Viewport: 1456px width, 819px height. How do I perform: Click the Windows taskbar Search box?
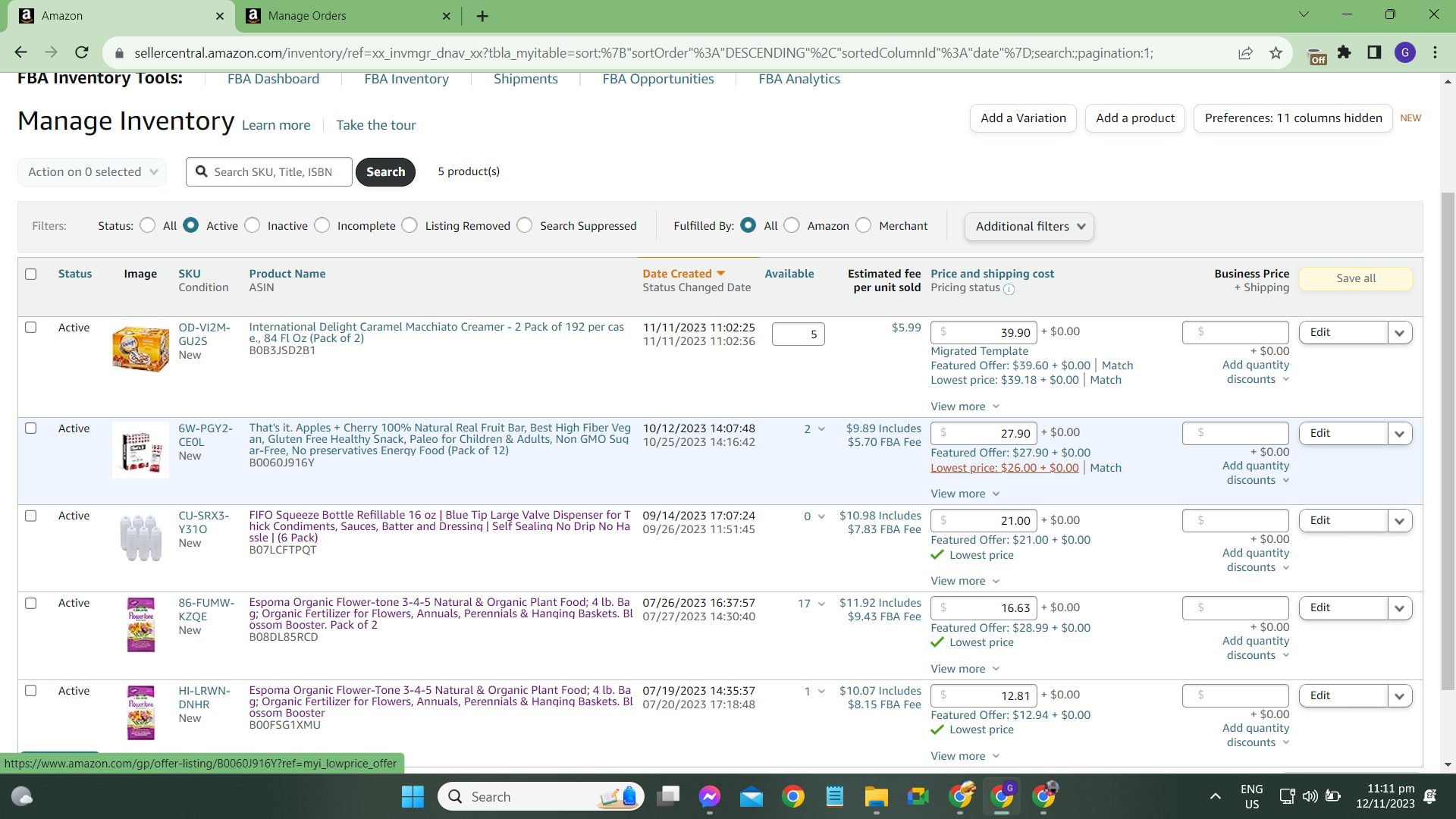tap(541, 796)
